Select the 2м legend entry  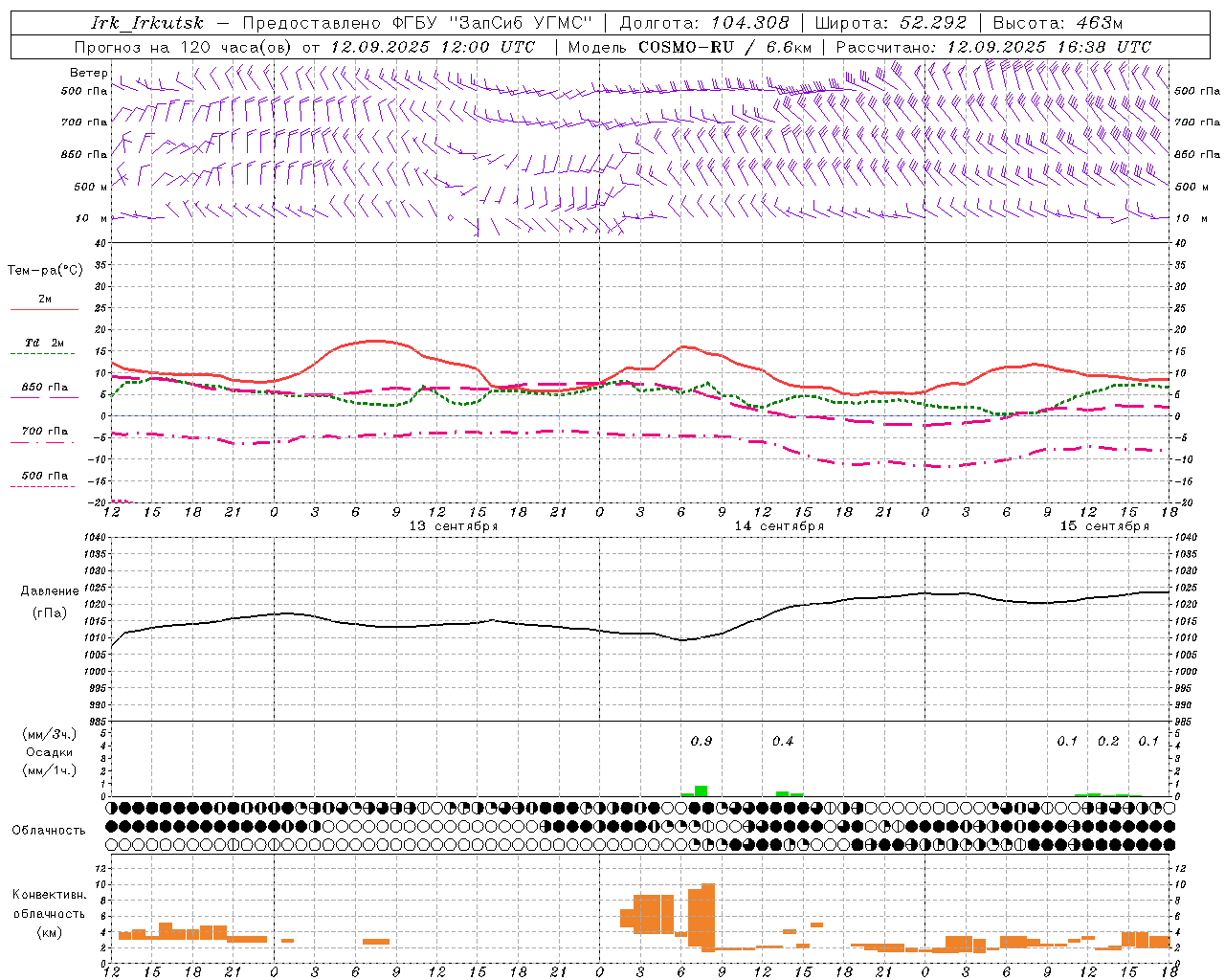45,300
